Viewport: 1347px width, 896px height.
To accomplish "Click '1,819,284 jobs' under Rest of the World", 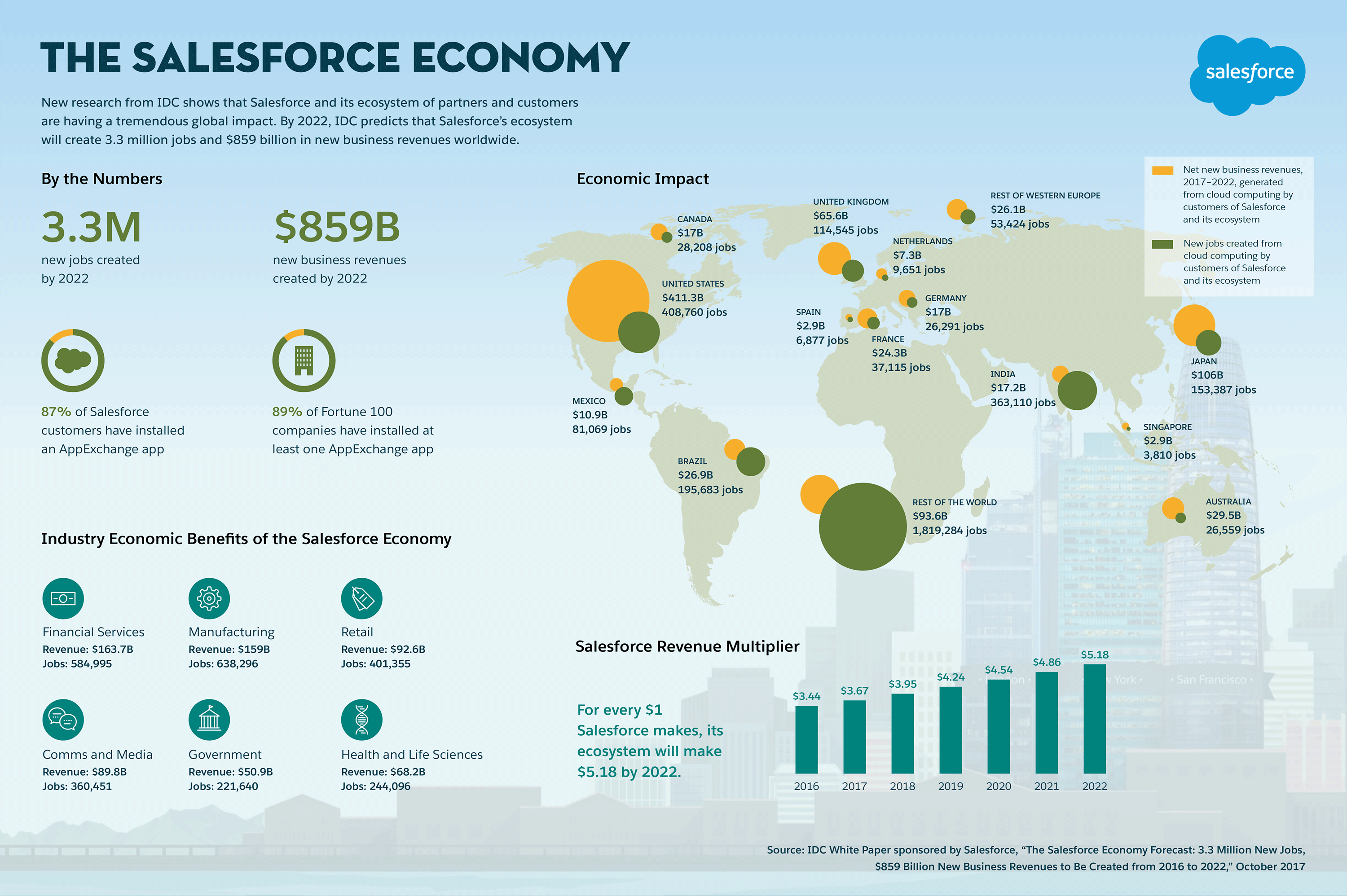I will 949,530.
